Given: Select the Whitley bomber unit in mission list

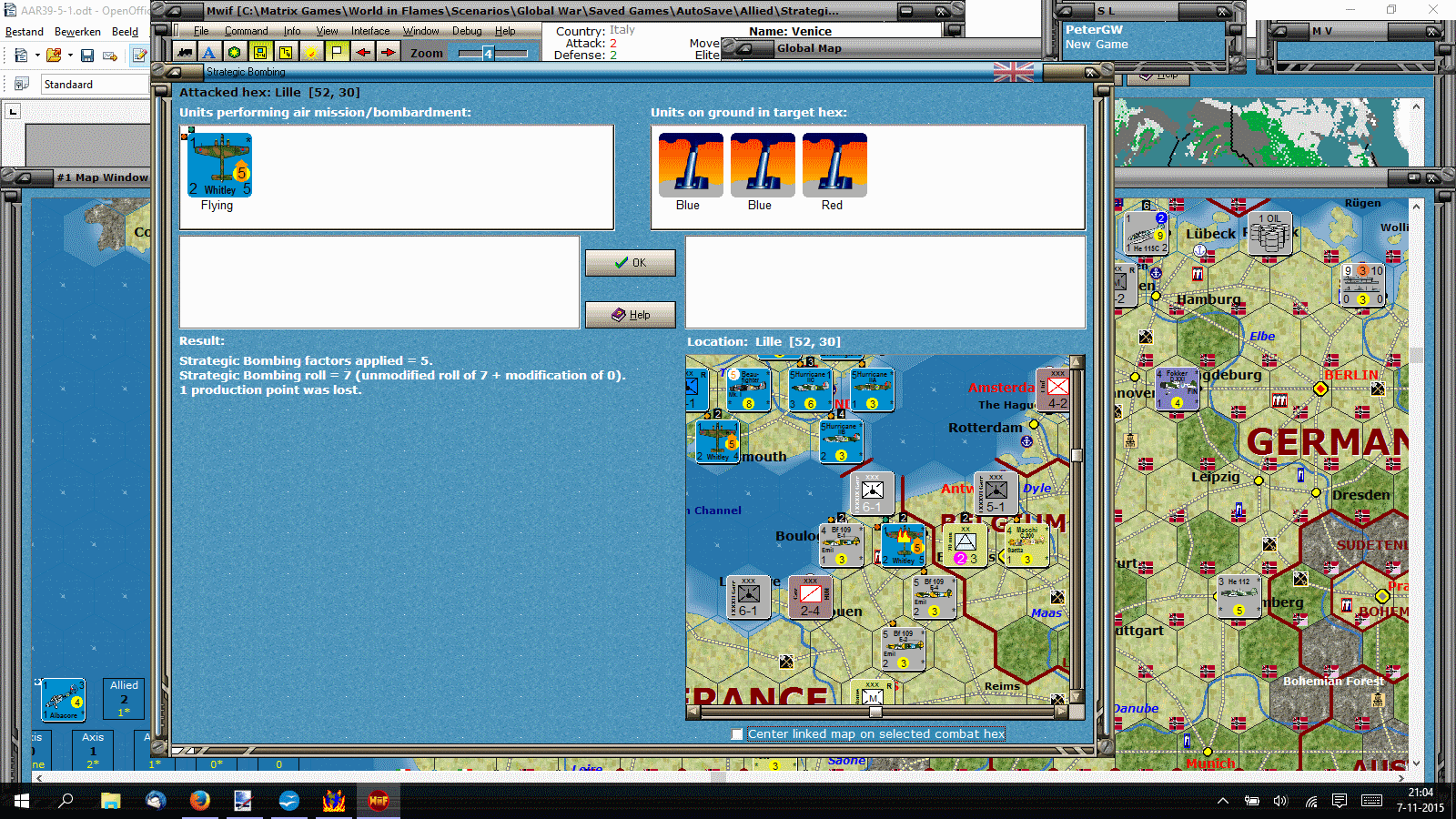Looking at the screenshot, I should tap(219, 165).
